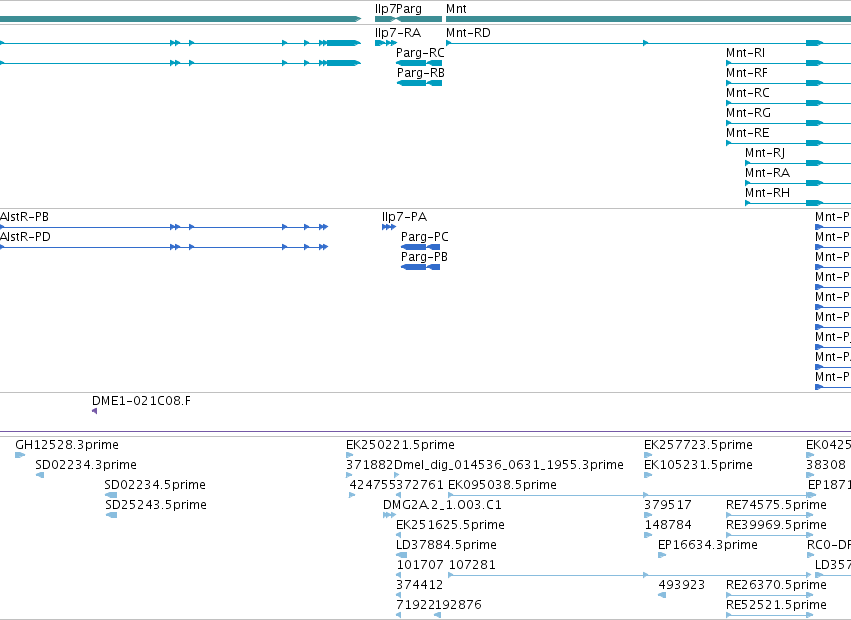851x620 pixels.
Task: Select the EK257723.5prime EST label
Action: pyautogui.click(x=698, y=445)
